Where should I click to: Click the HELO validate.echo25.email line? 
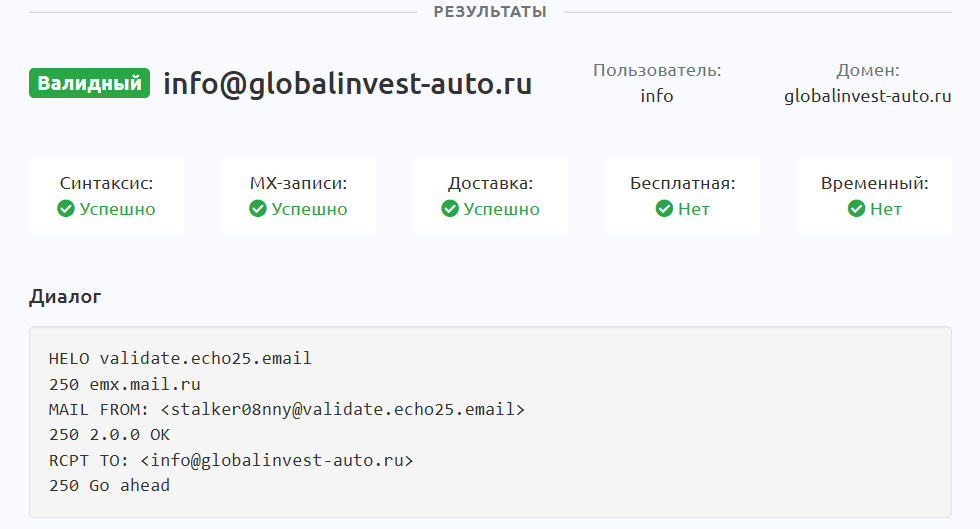pos(180,358)
